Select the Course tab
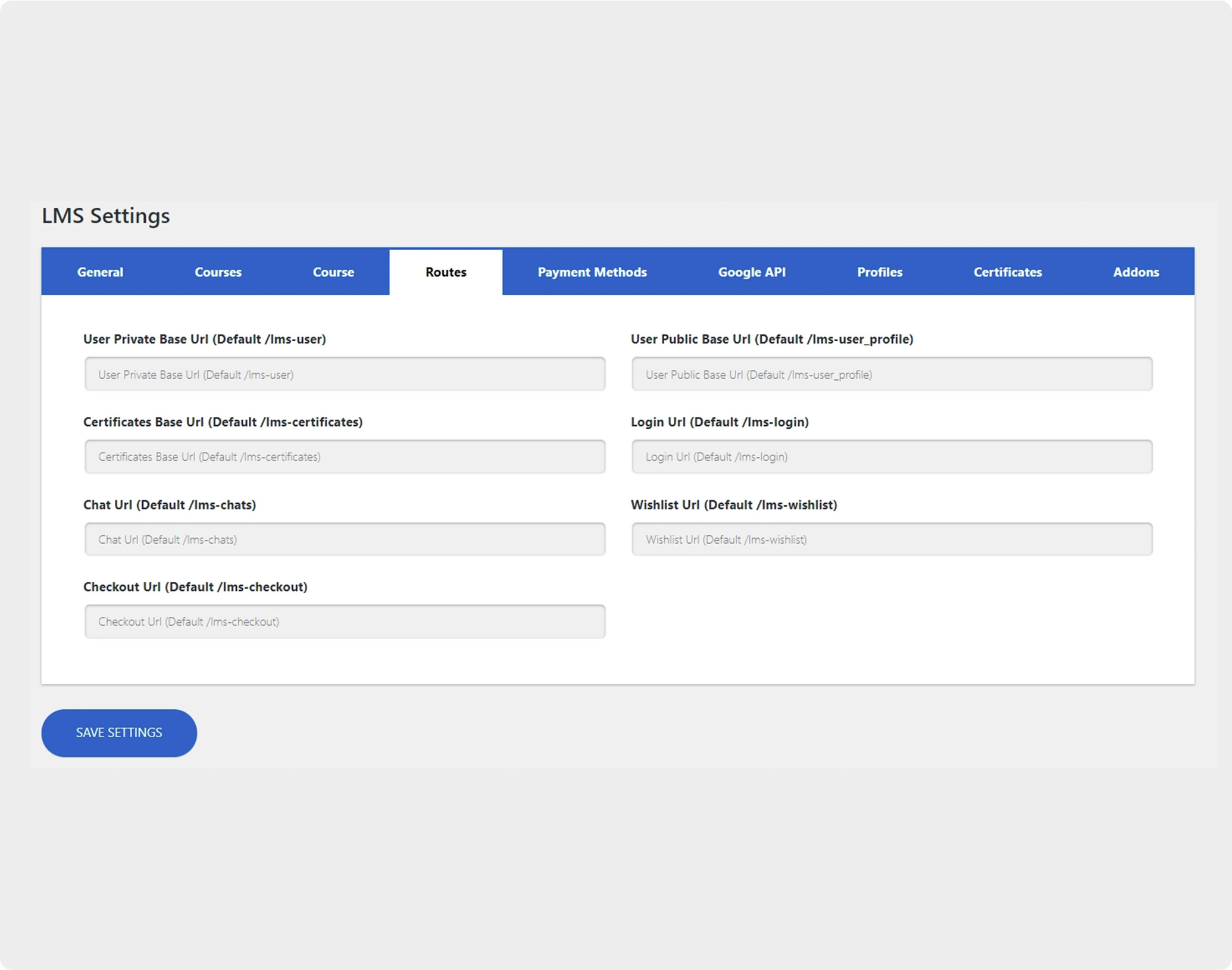 333,272
